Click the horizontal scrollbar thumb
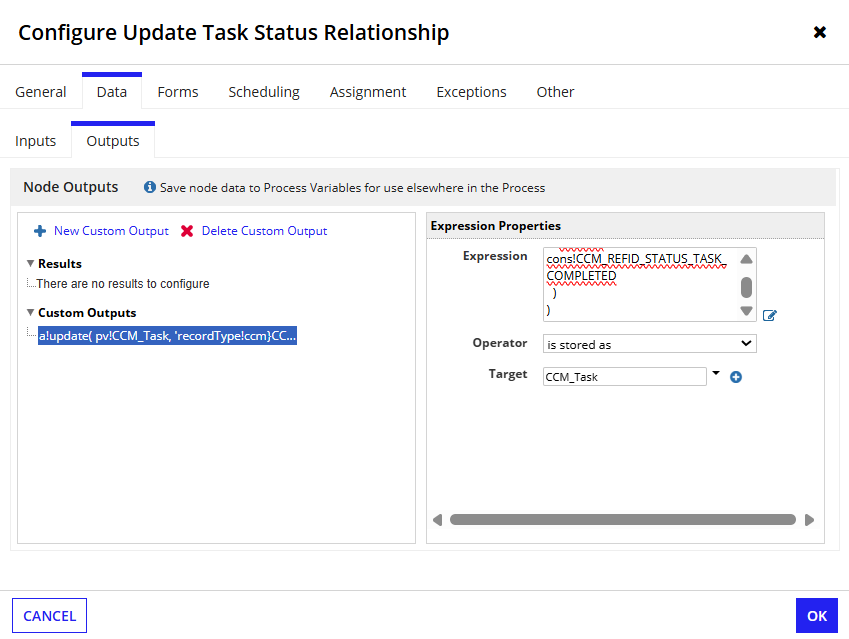The image size is (849, 639). (623, 520)
